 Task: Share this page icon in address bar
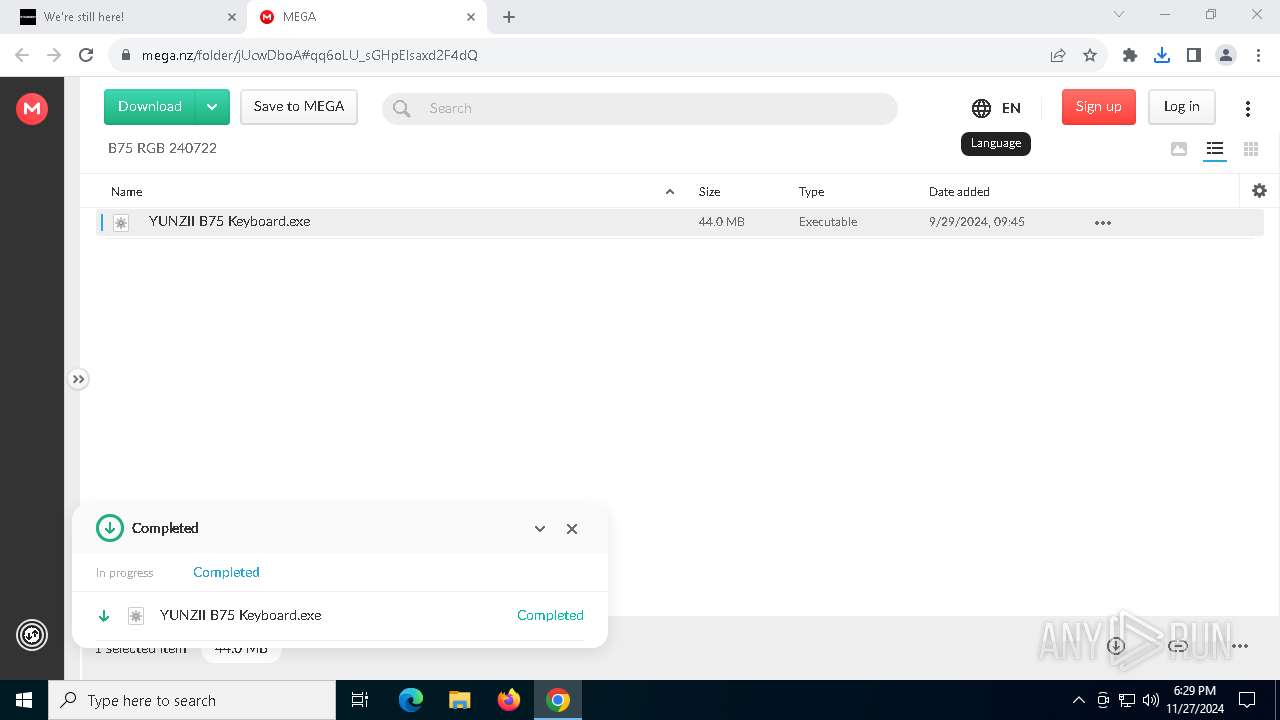[1058, 55]
